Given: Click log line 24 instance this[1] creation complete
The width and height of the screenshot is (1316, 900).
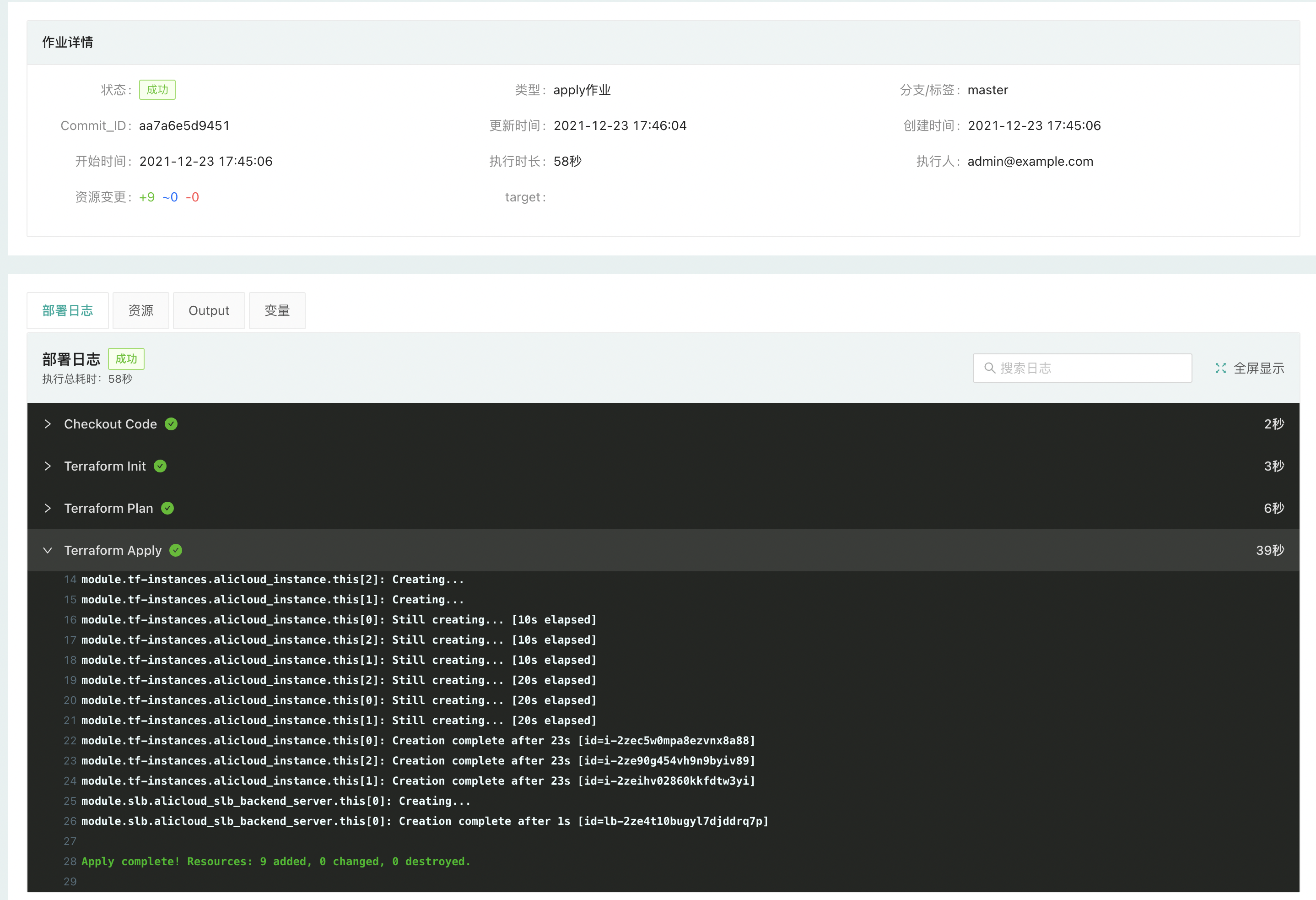Looking at the screenshot, I should point(419,781).
